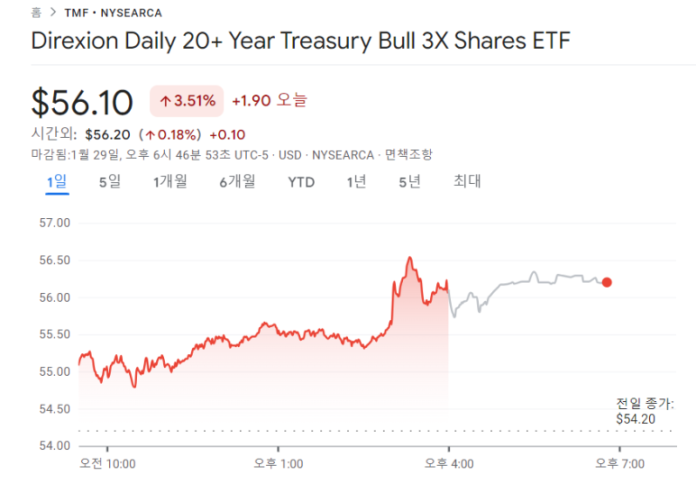The width and height of the screenshot is (696, 484).
Task: Click the up arrow beside 0.18%
Action: pos(149,135)
